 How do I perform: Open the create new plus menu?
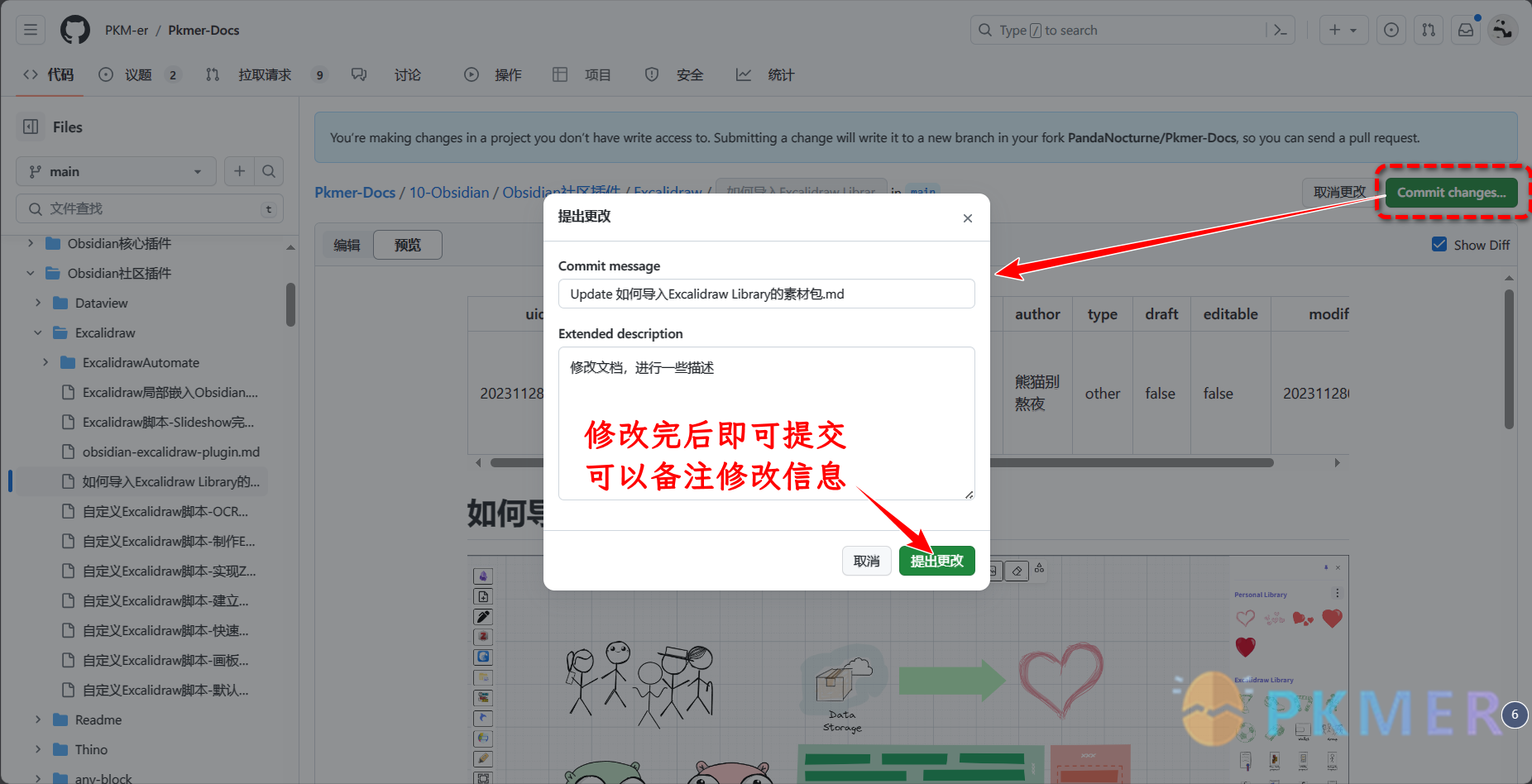pos(1343,30)
